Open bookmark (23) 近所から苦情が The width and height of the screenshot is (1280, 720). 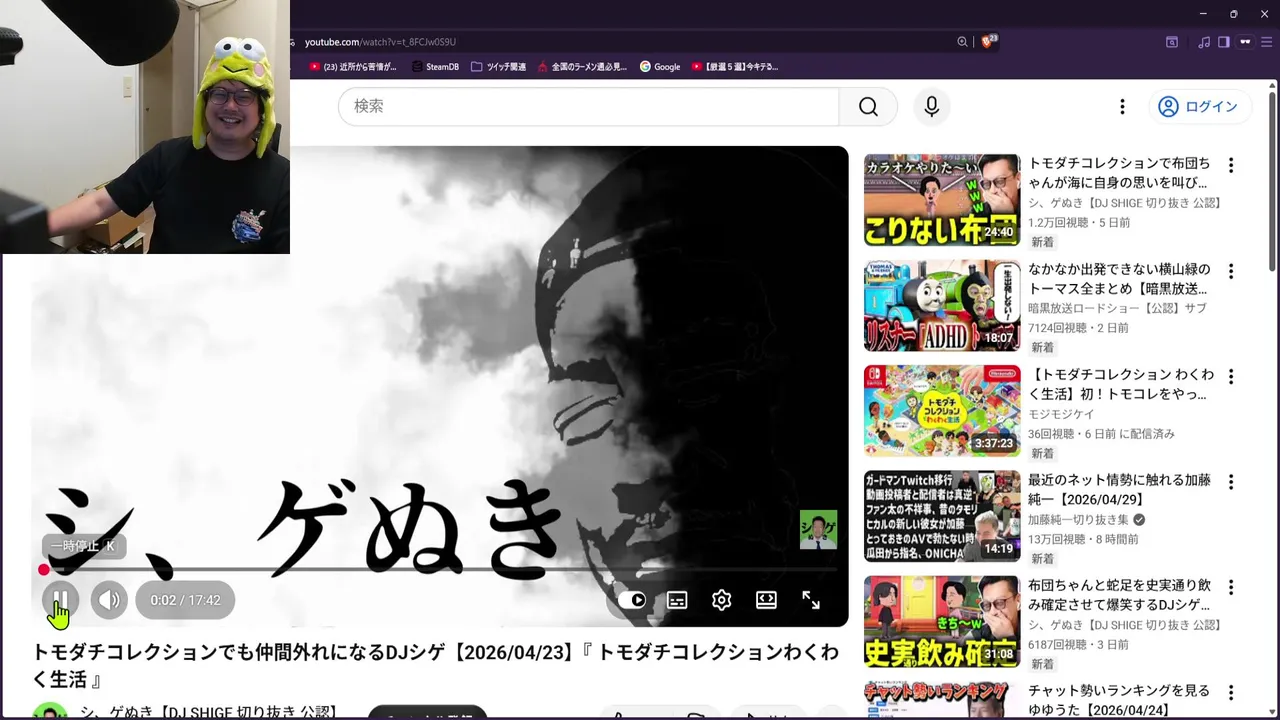click(x=353, y=67)
